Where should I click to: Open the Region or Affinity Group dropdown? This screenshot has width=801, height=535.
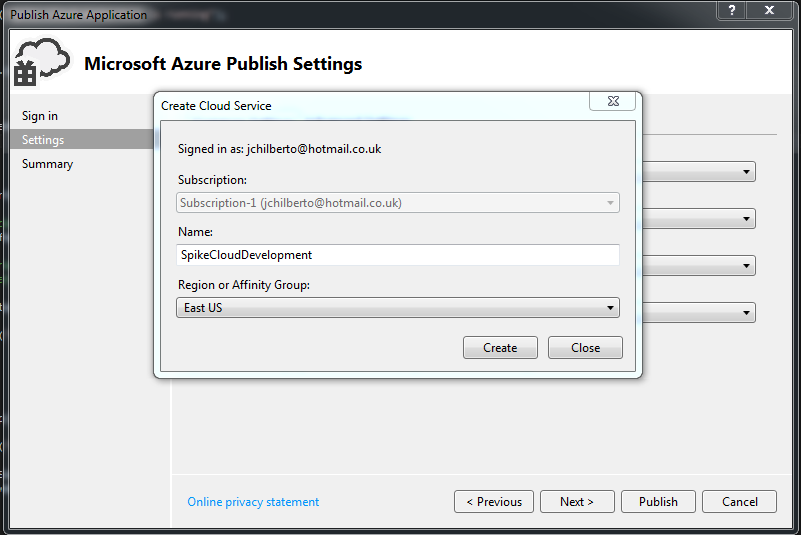(x=398, y=308)
